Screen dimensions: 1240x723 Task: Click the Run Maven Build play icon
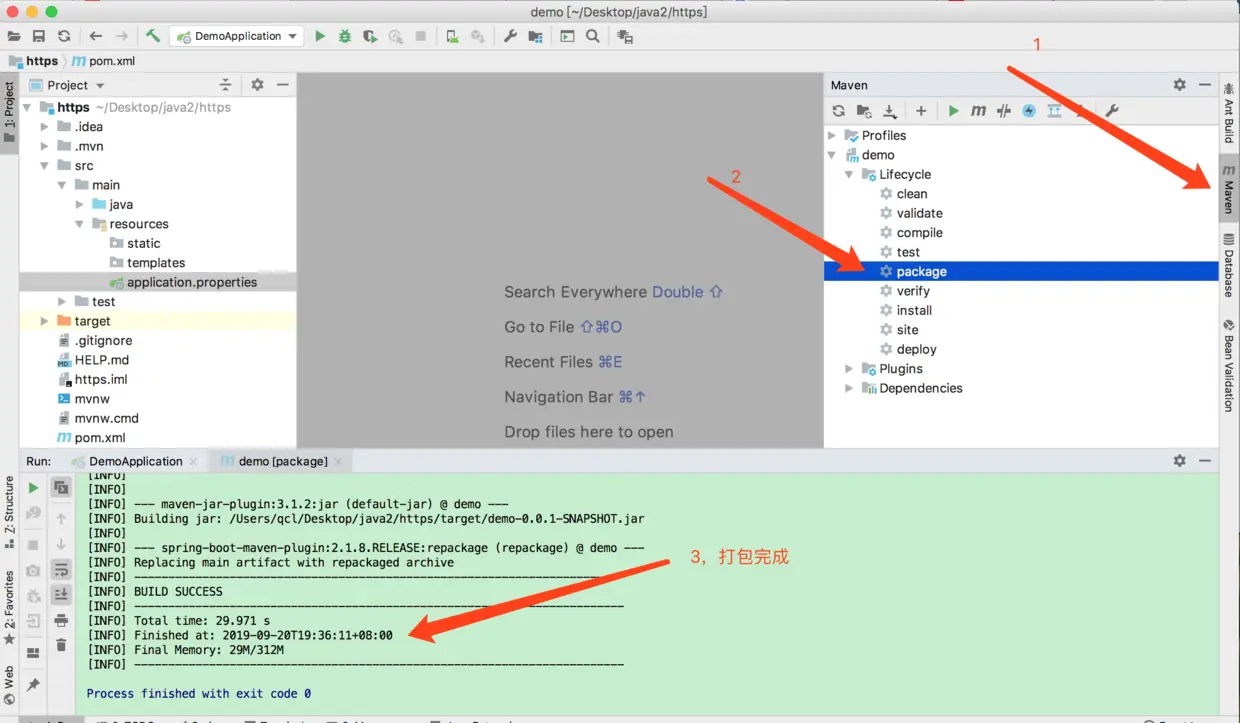[953, 111]
